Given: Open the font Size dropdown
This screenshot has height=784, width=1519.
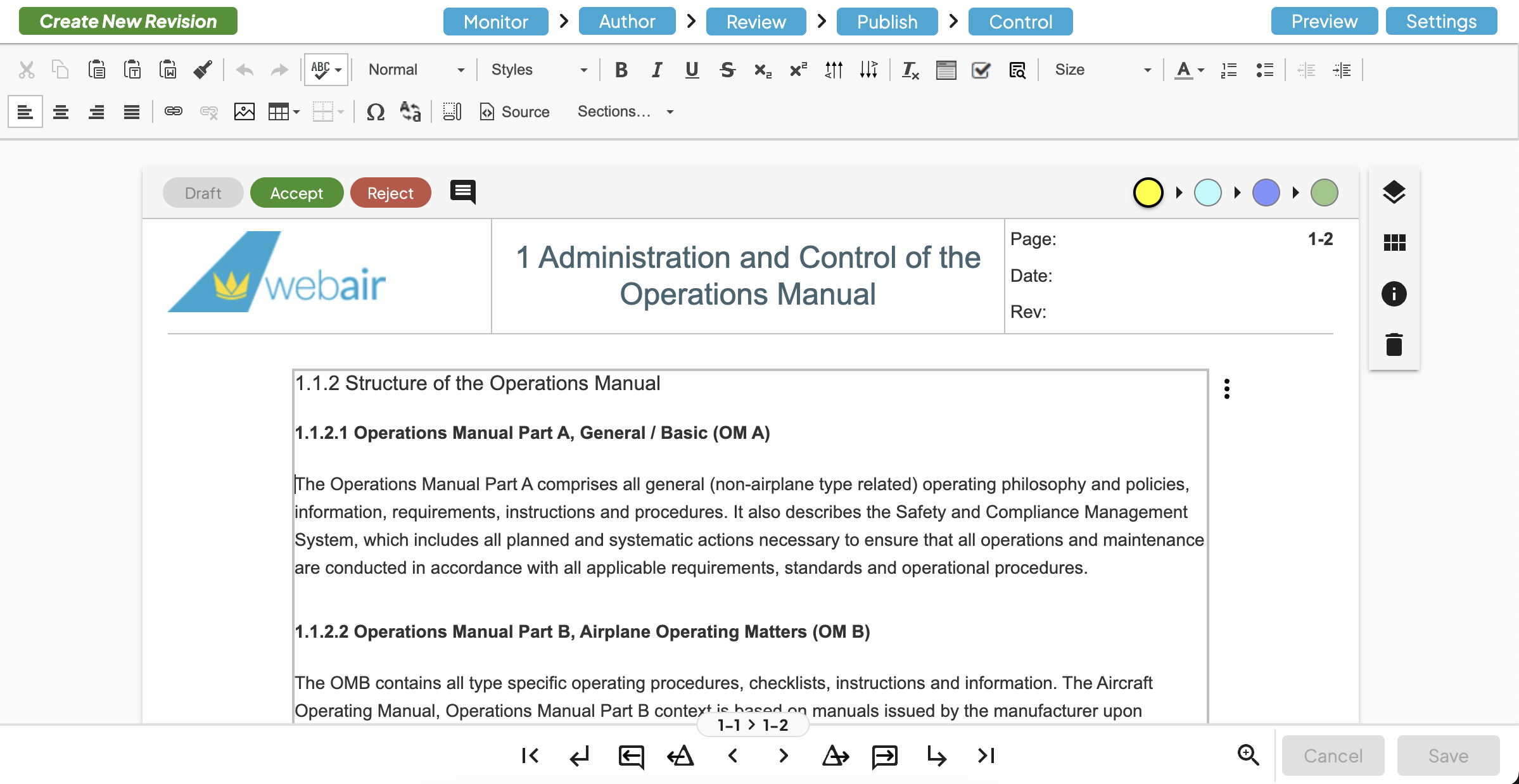Looking at the screenshot, I should pyautogui.click(x=1102, y=70).
